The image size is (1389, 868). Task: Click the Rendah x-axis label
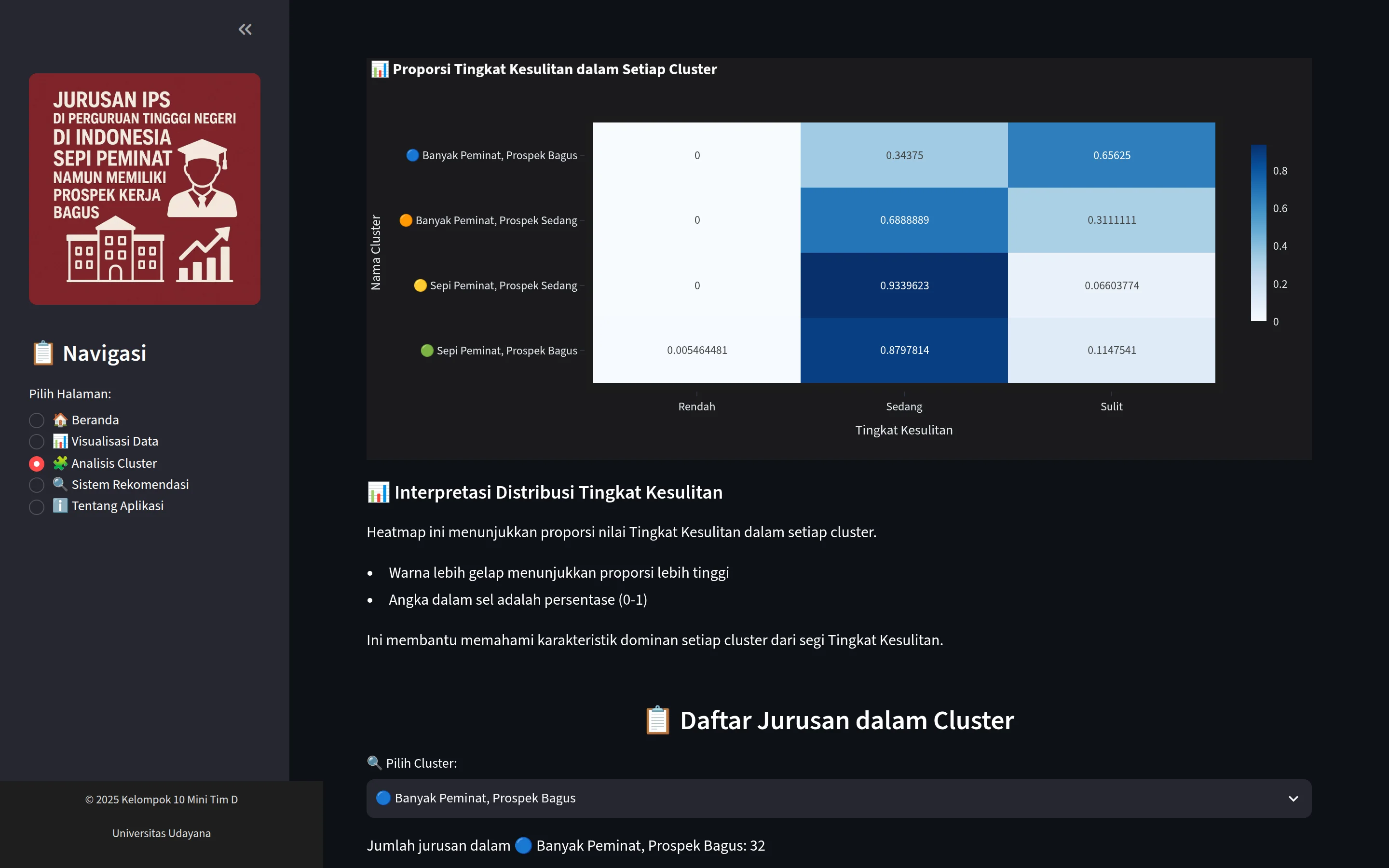(x=697, y=407)
